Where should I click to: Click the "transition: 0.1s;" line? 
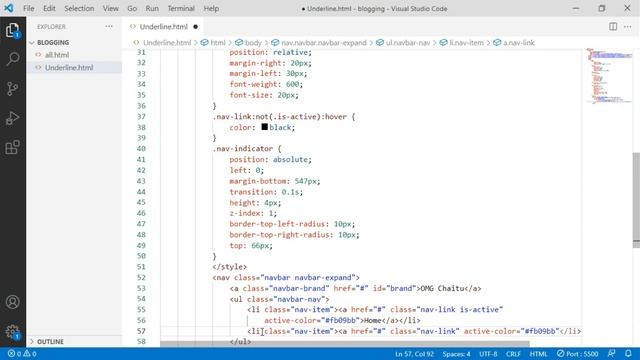click(x=266, y=192)
